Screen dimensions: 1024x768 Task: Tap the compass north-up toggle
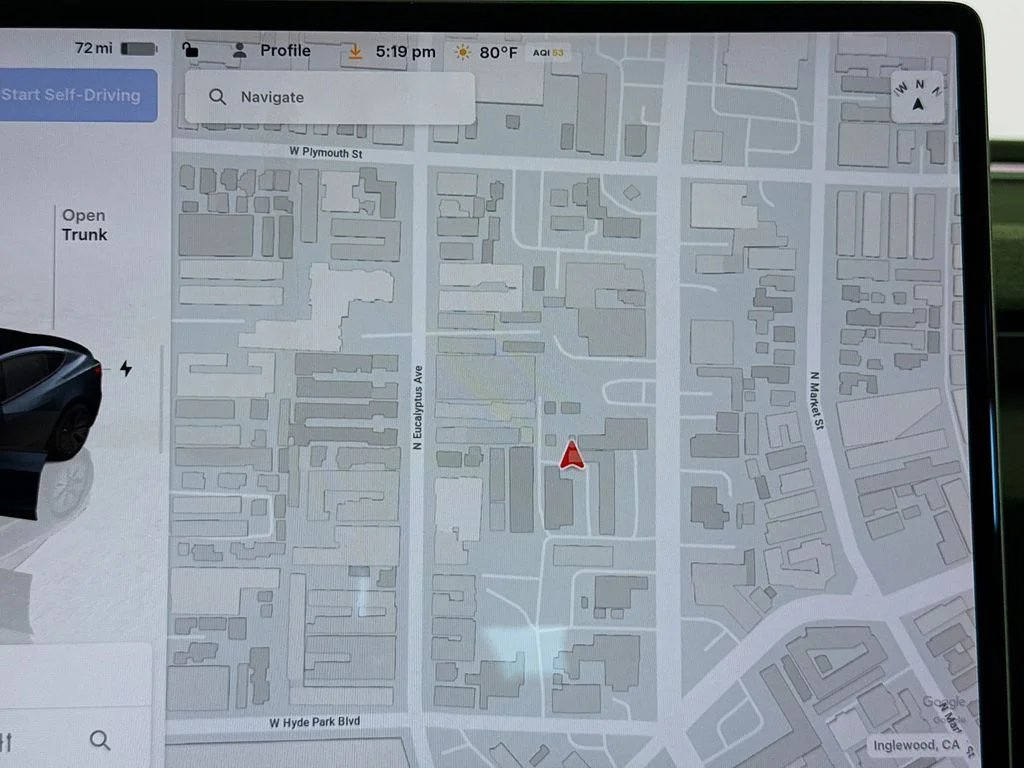coord(918,97)
